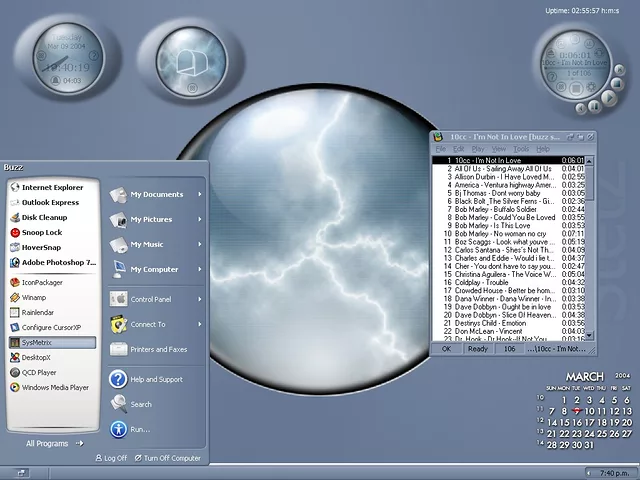Expand the Connect To submenu
This screenshot has height=480, width=640.
(200, 324)
